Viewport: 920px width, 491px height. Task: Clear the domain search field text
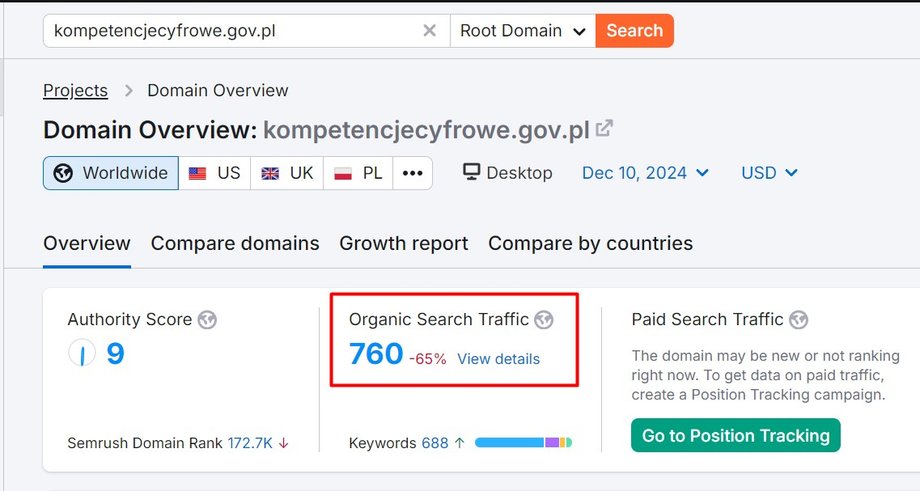point(429,31)
